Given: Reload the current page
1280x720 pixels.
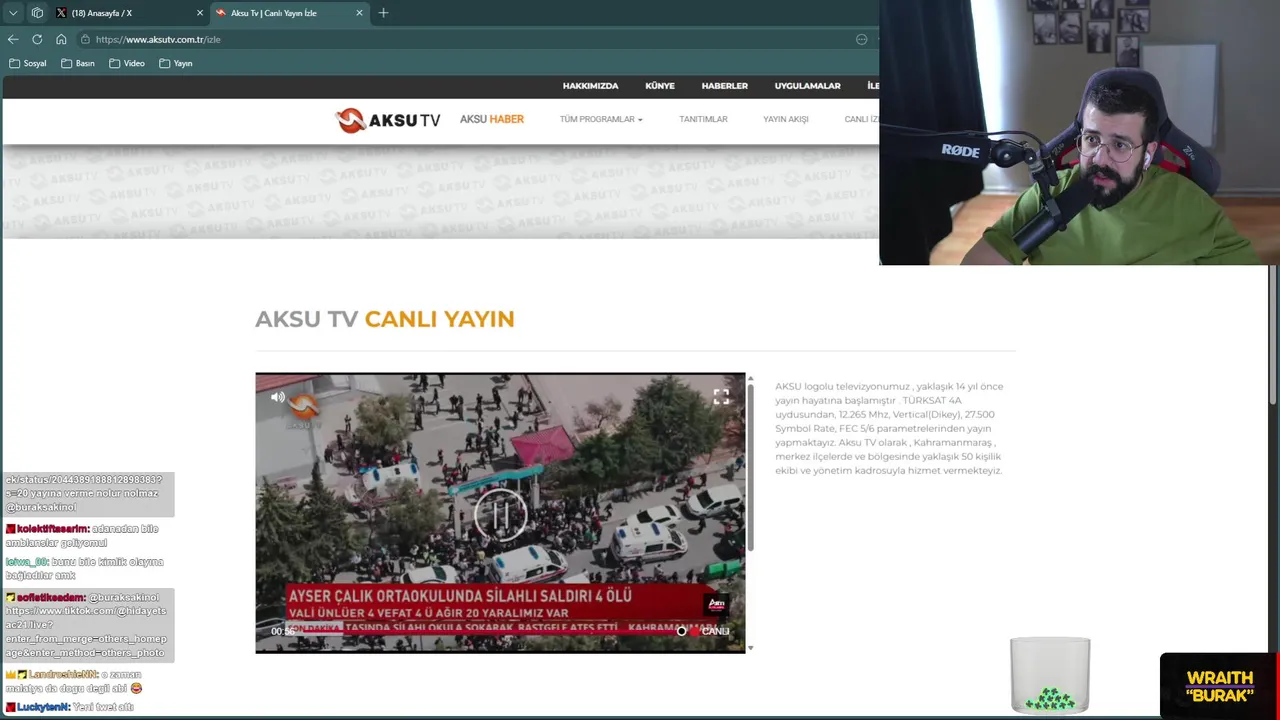Looking at the screenshot, I should (37, 39).
